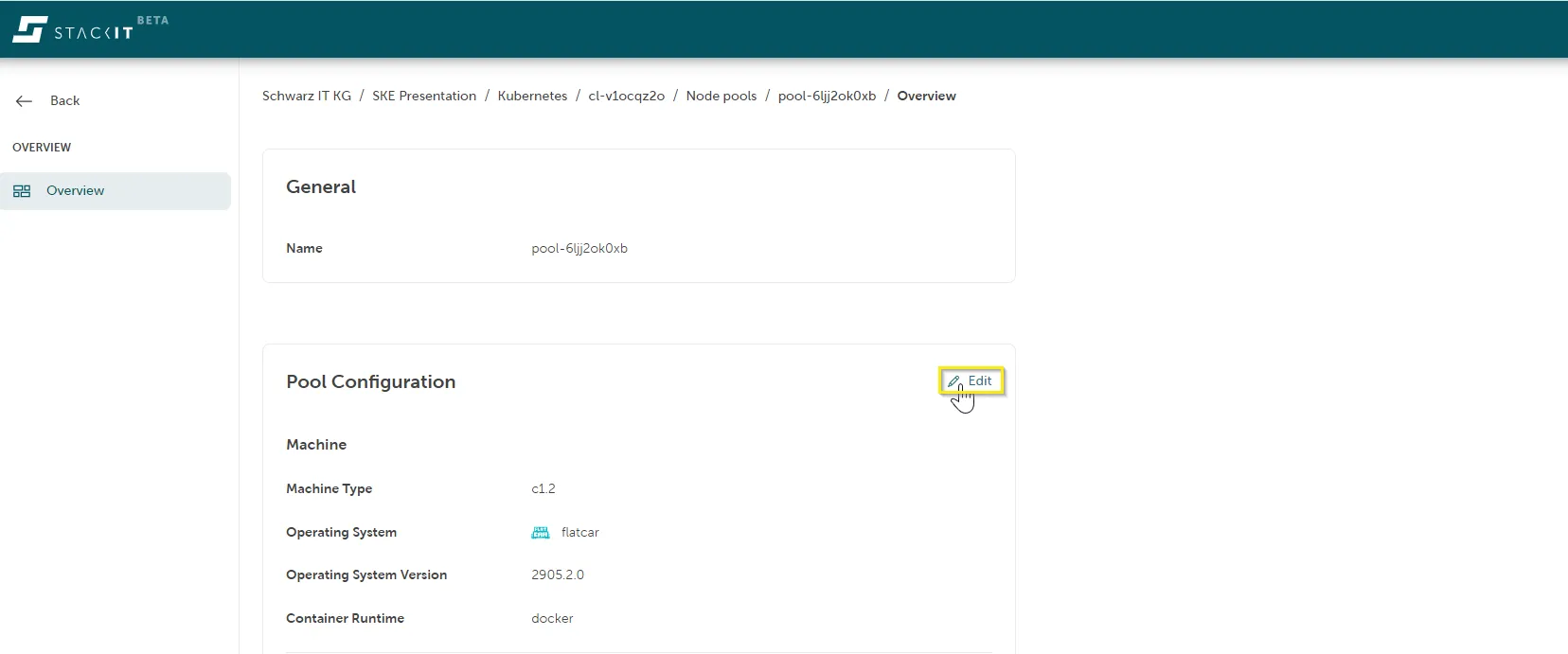This screenshot has height=654, width=1568.
Task: Click pool-6ljj2ok0xb in the breadcrumb trail
Action: click(x=827, y=97)
